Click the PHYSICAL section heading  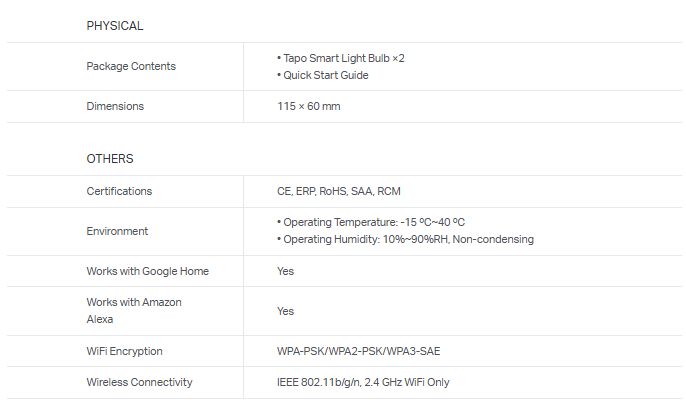[114, 26]
